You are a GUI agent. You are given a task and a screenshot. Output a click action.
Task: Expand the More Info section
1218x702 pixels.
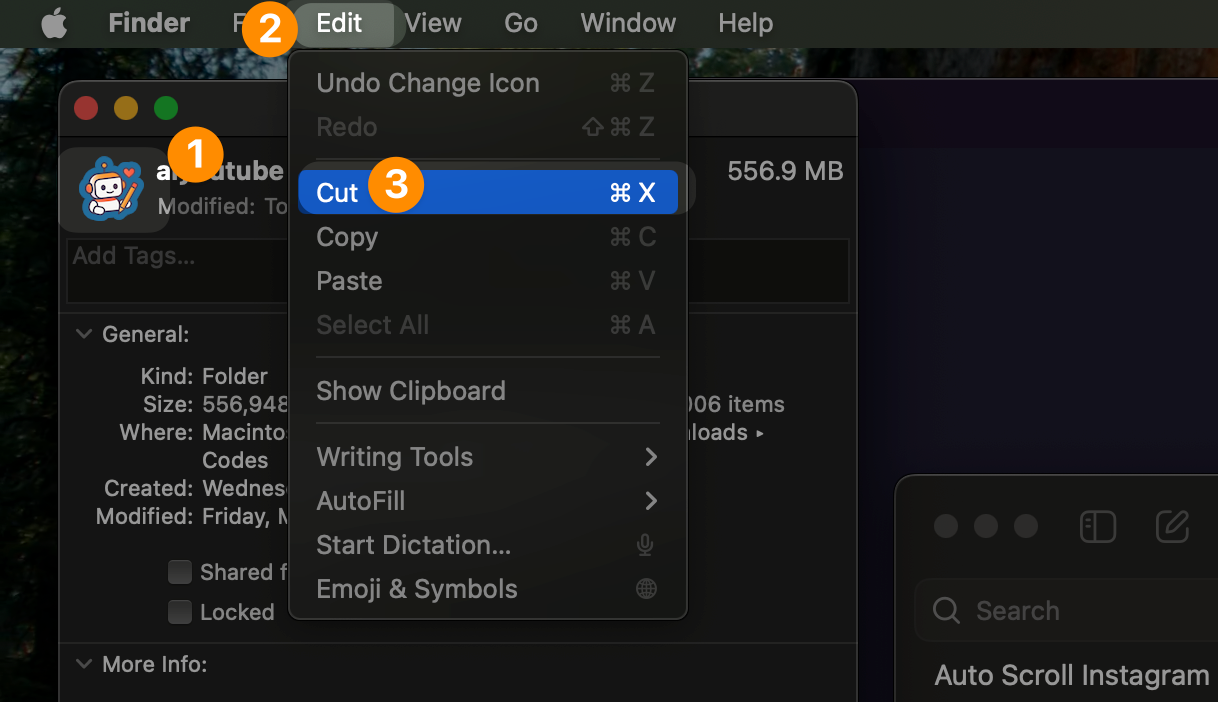click(x=84, y=663)
